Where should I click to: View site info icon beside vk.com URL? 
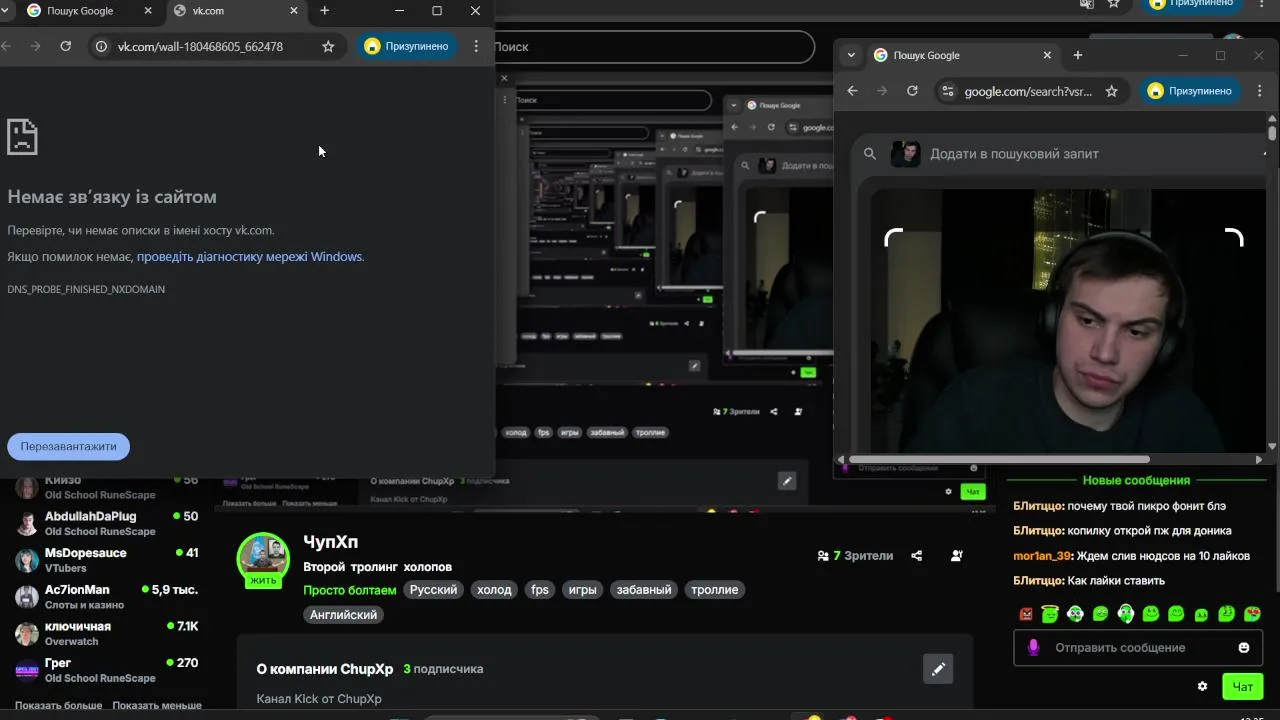pos(101,46)
